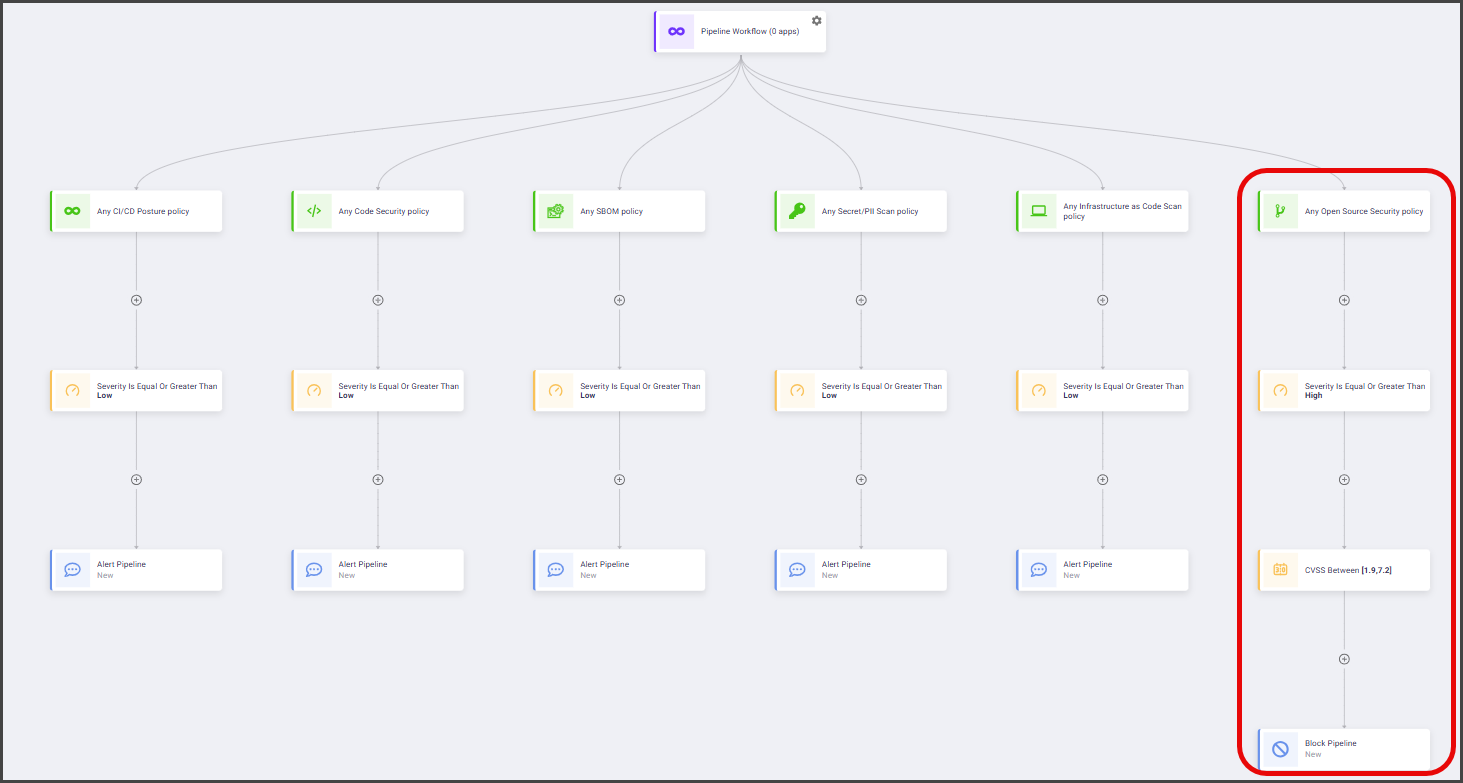Click the Open Source Security branch icon
This screenshot has width=1463, height=783.
click(x=1280, y=211)
